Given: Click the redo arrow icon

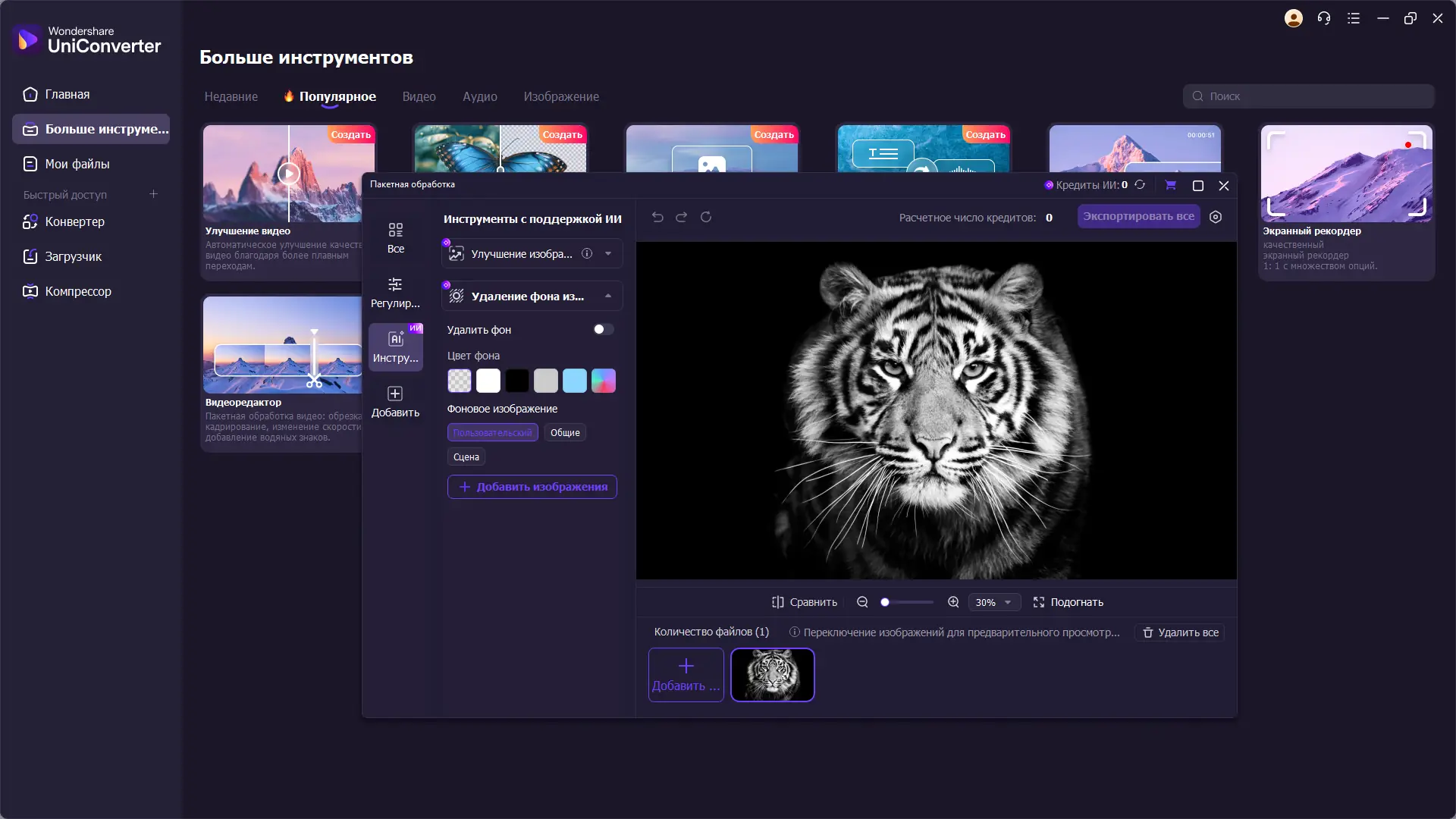Looking at the screenshot, I should pyautogui.click(x=682, y=217).
